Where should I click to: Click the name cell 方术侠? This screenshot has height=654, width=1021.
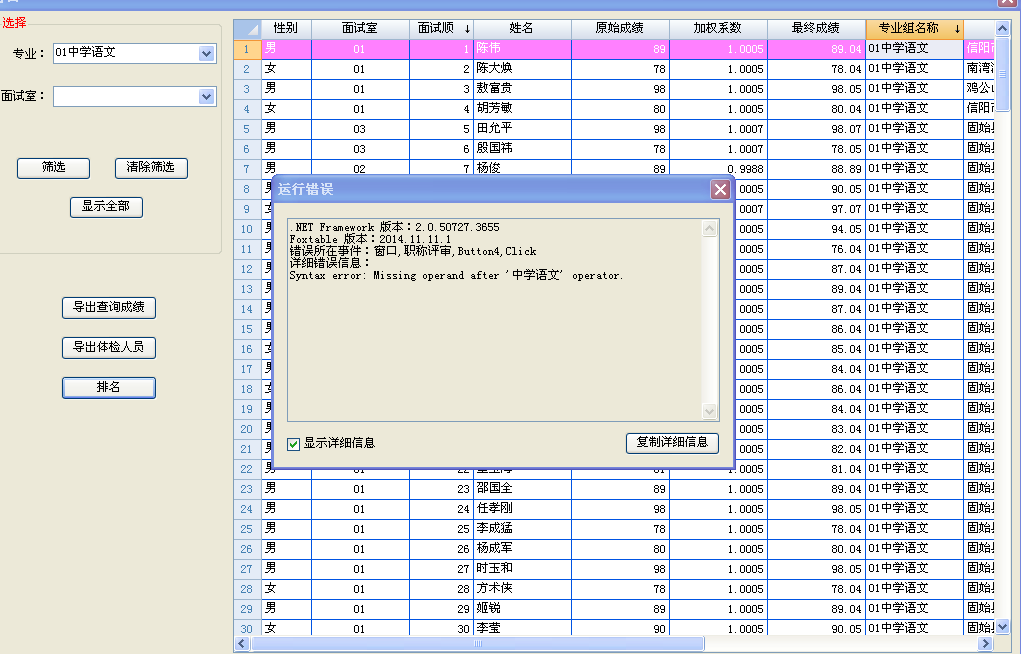pos(522,589)
